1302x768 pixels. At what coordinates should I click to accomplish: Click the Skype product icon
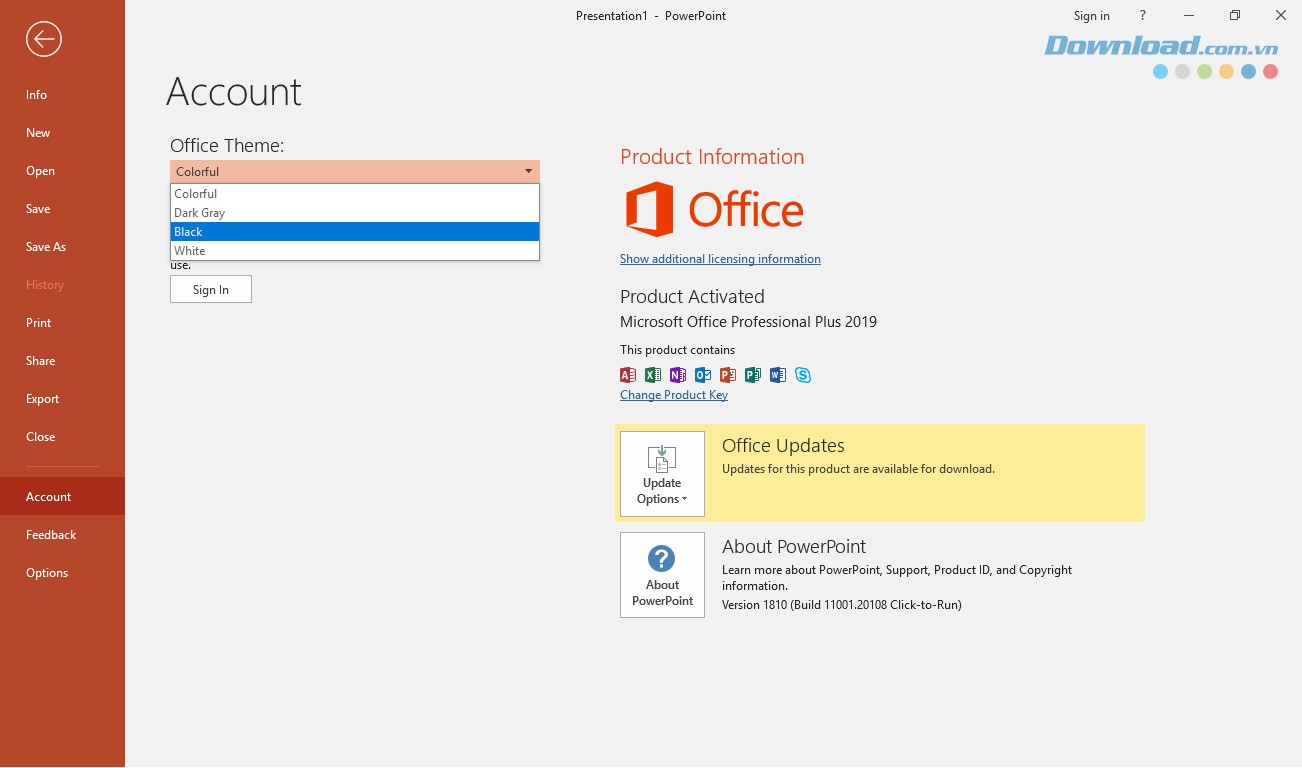point(803,374)
